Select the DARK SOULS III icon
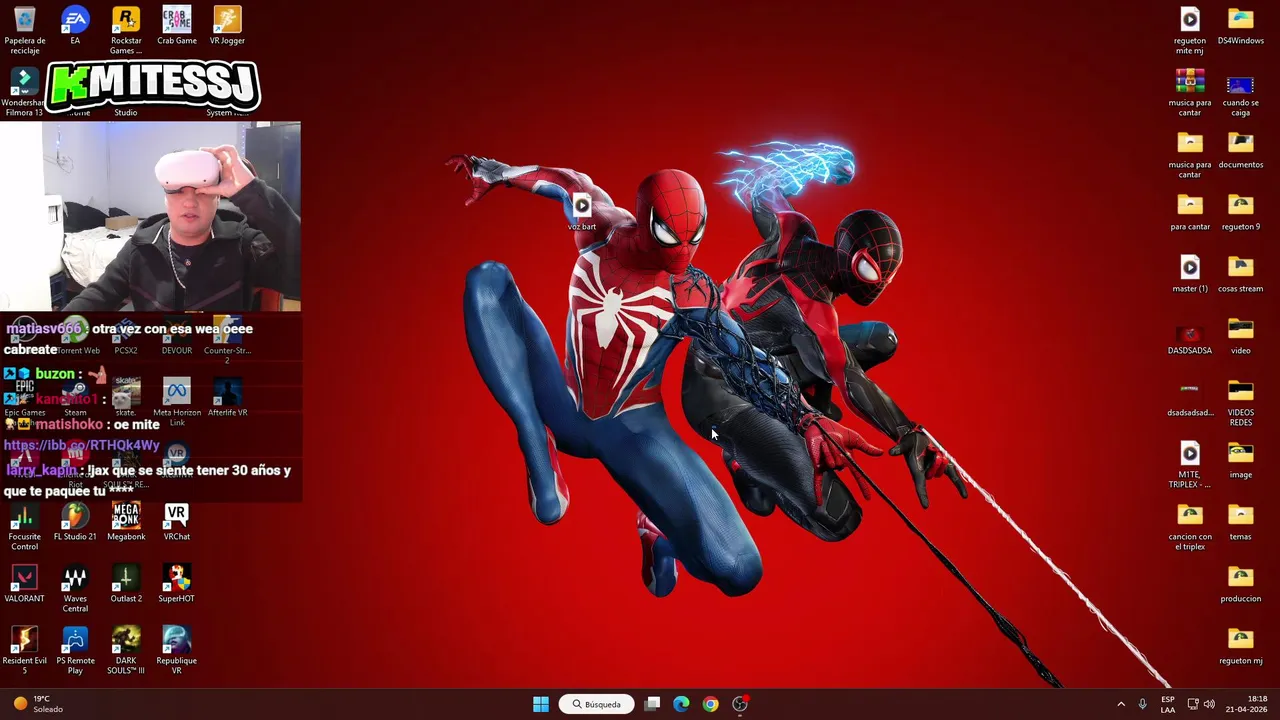Viewport: 1280px width, 720px height. (x=126, y=651)
